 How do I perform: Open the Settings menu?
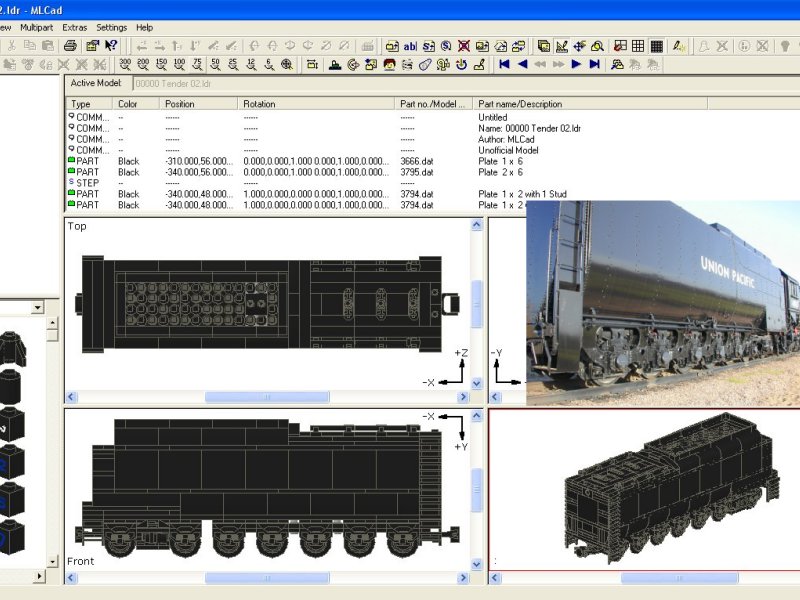point(111,28)
